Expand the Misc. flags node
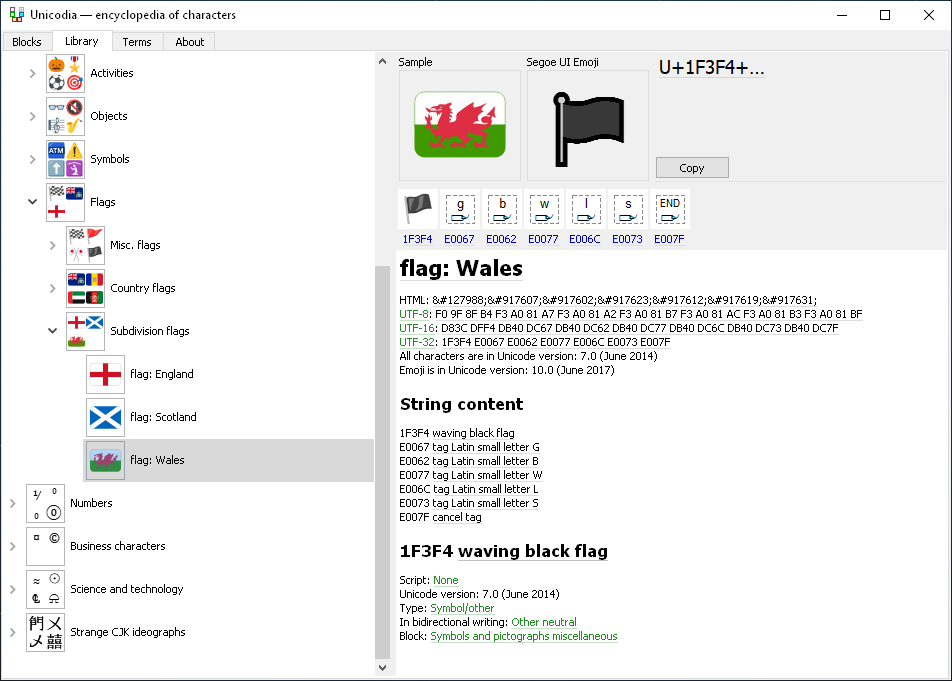Viewport: 952px width, 681px height. pyautogui.click(x=53, y=246)
